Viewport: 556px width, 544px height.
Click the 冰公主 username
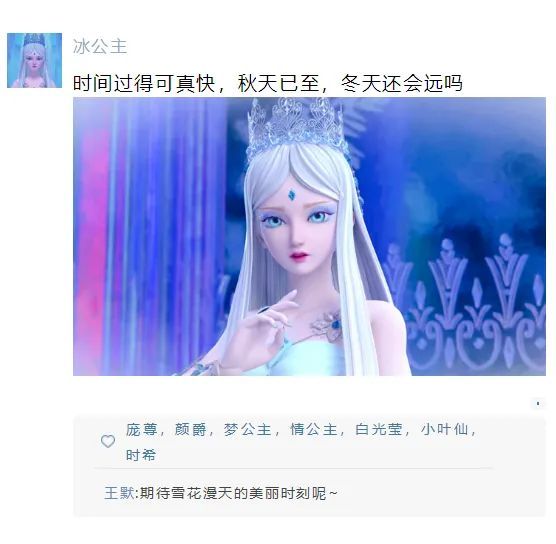coord(100,46)
